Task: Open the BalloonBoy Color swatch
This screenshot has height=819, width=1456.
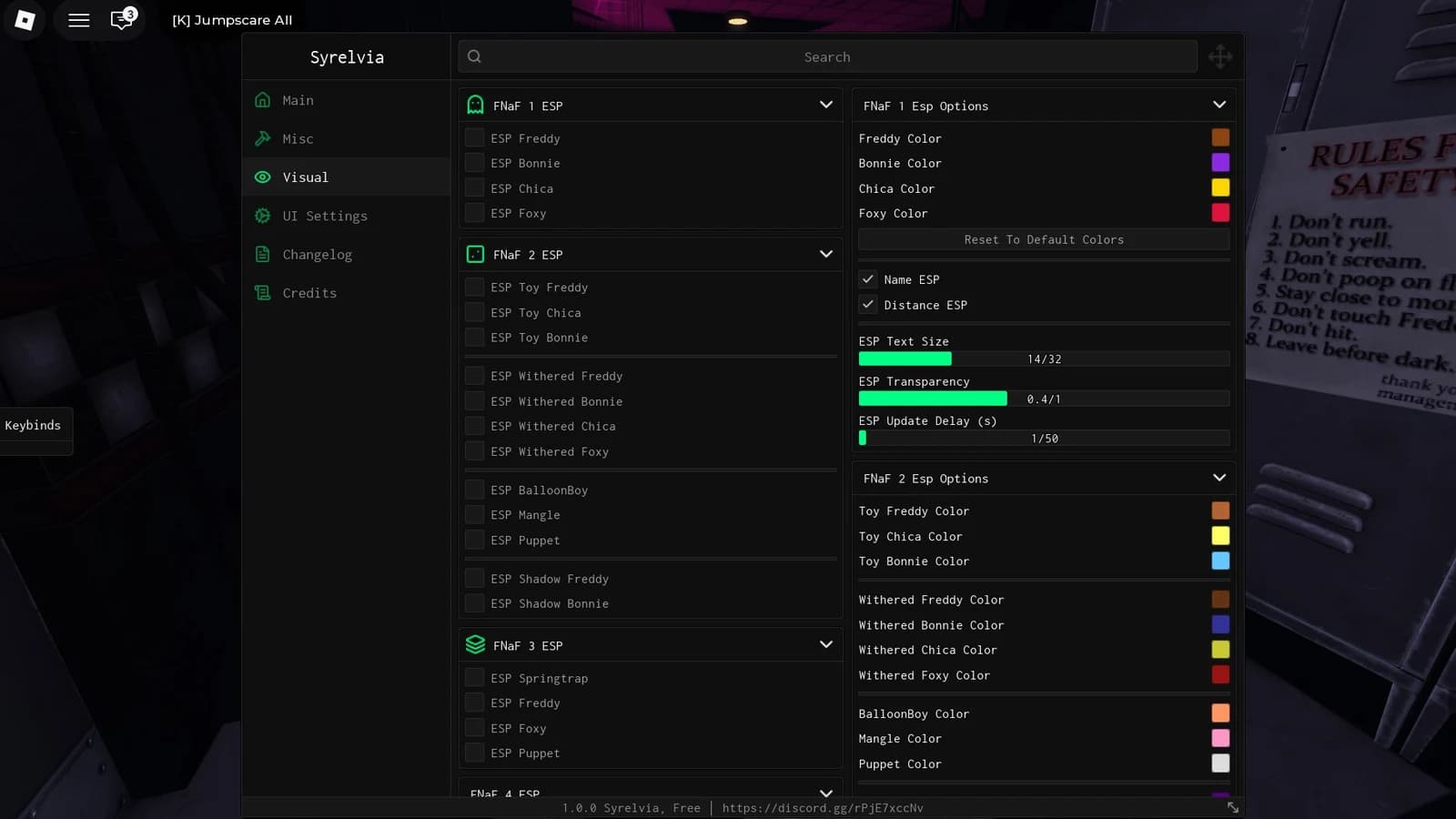Action: click(1220, 713)
